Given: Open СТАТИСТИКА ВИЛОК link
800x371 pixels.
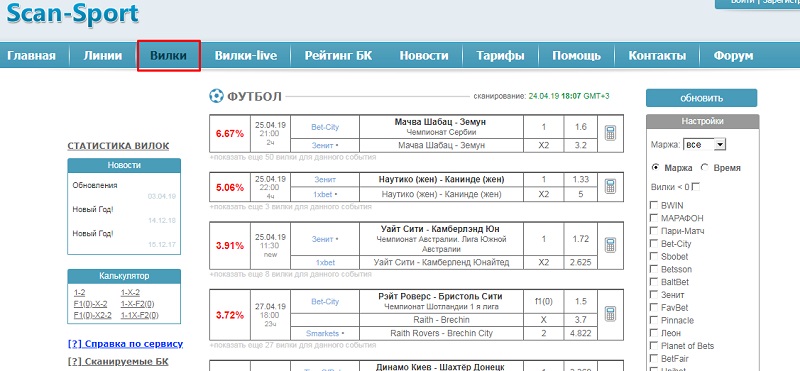Looking at the screenshot, I should point(118,146).
